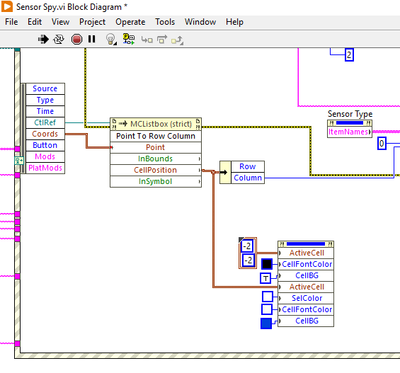Select the Time event data terminal
Viewport: 400px width, 373px height.
pyautogui.click(x=45, y=111)
